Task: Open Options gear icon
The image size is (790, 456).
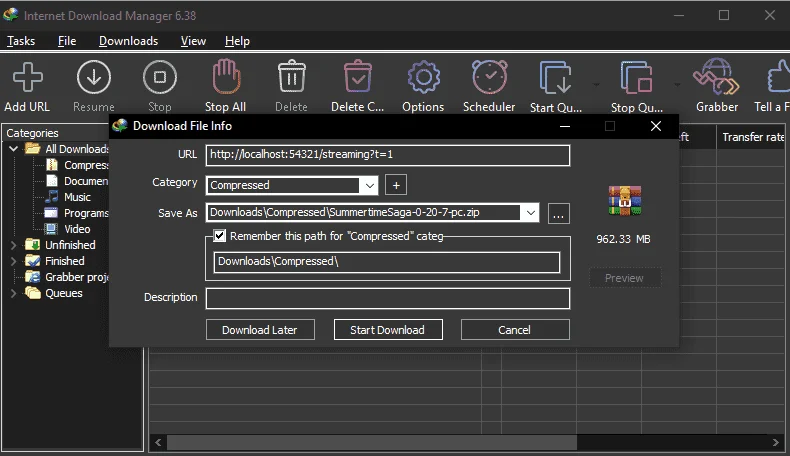Action: (423, 77)
